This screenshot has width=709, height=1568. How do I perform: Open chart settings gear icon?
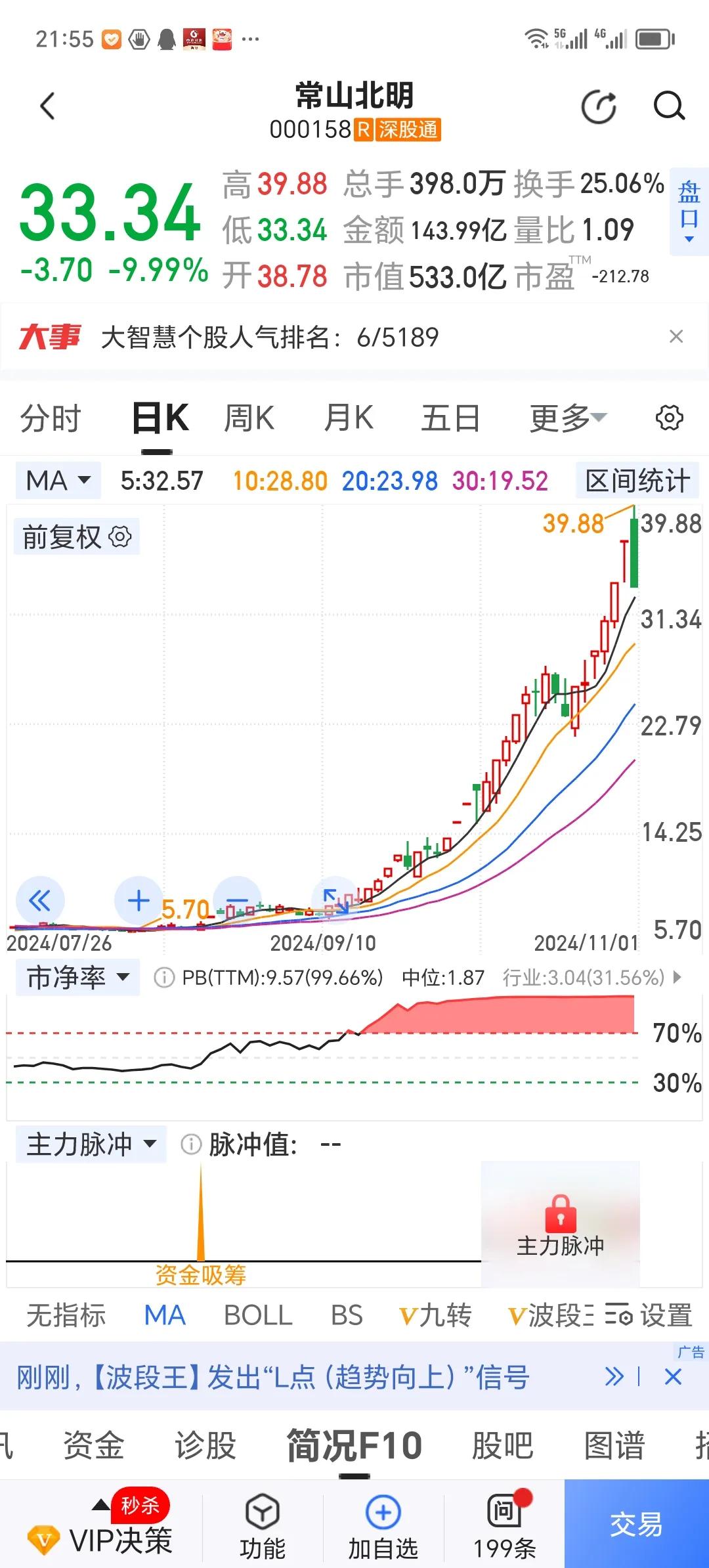[x=669, y=418]
